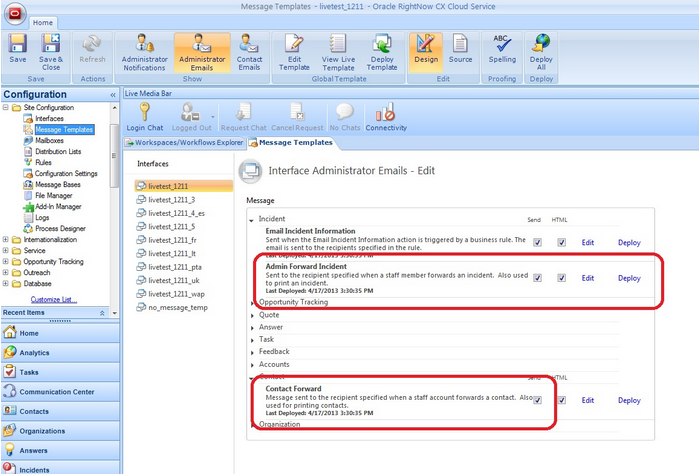Switch to Workspaces/Workflows Explorer tab
The width and height of the screenshot is (699, 474).
pos(185,143)
